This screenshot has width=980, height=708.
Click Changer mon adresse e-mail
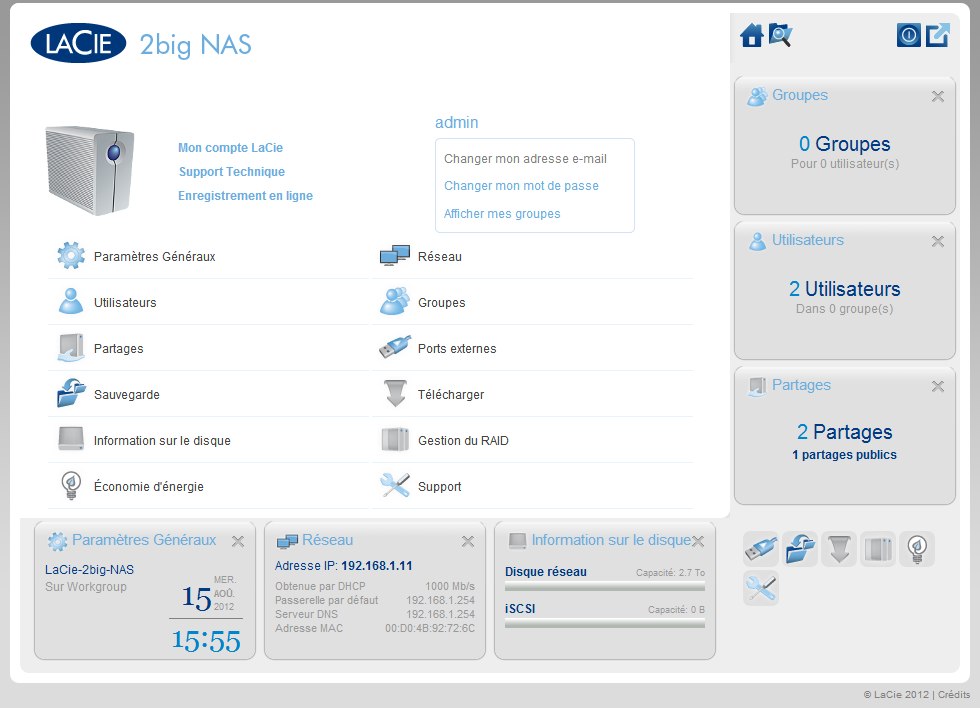pos(525,159)
